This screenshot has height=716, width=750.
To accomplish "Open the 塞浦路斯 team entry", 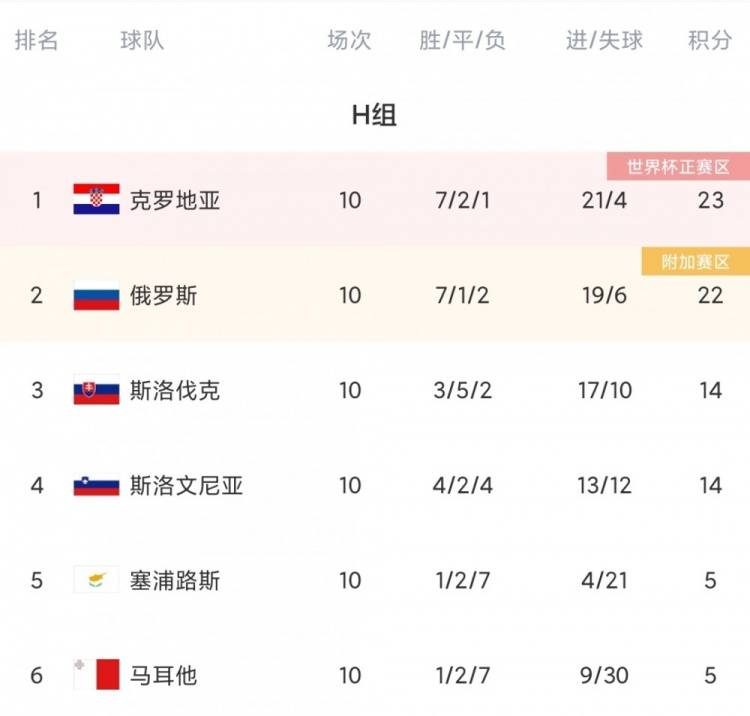I will [174, 581].
